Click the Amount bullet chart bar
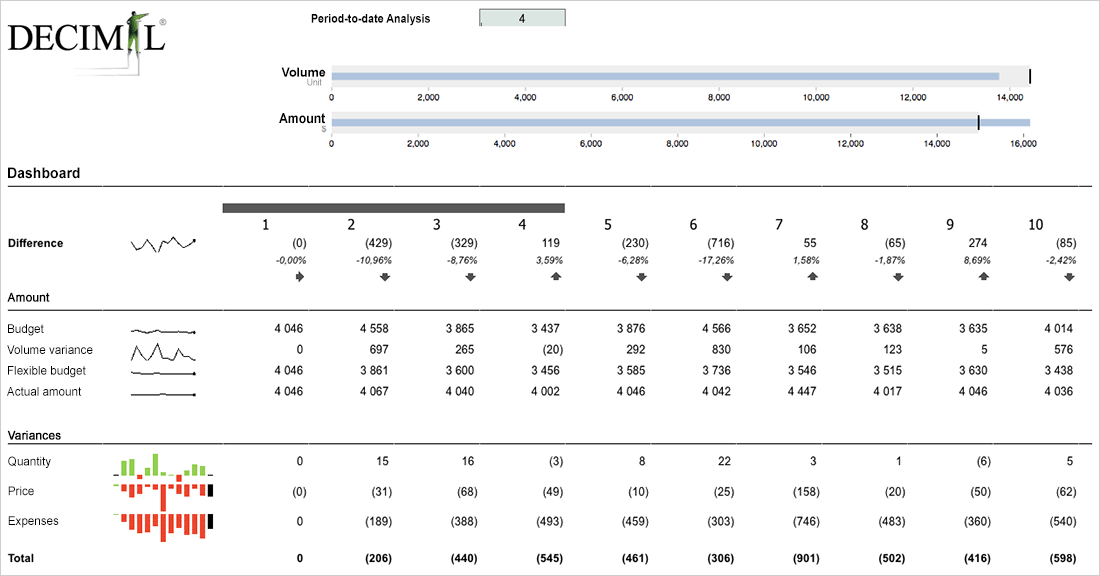The image size is (1100, 576). coord(680,123)
